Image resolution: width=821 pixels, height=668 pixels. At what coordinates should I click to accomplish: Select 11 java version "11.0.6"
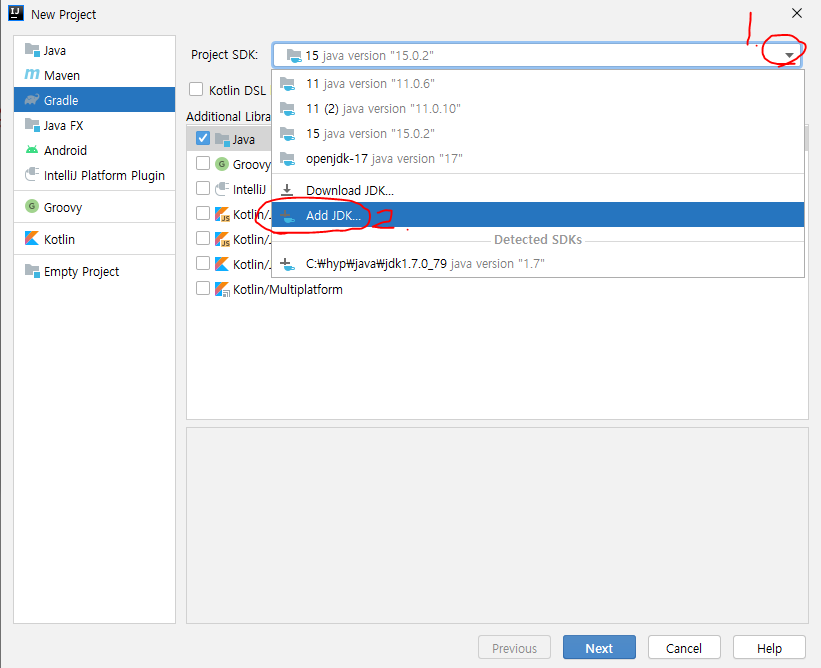tap(538, 83)
